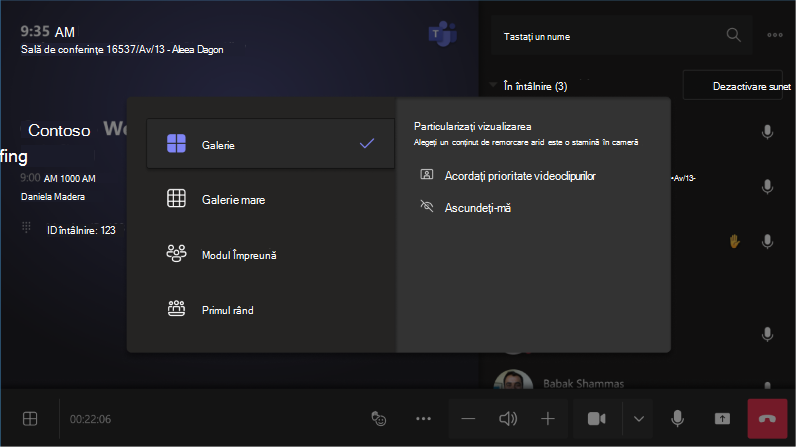Click Babak Shammas avatar thumbnail
Image resolution: width=796 pixels, height=447 pixels.
513,380
